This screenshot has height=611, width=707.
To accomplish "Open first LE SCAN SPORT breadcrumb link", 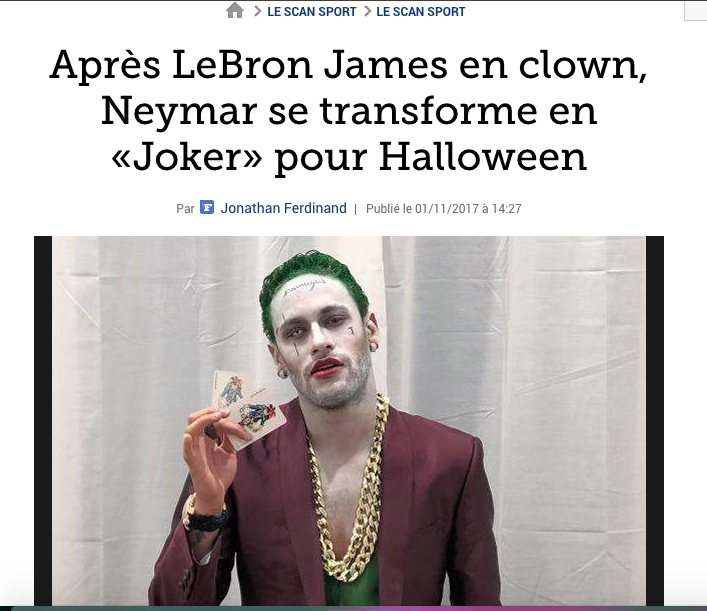I will pos(312,12).
